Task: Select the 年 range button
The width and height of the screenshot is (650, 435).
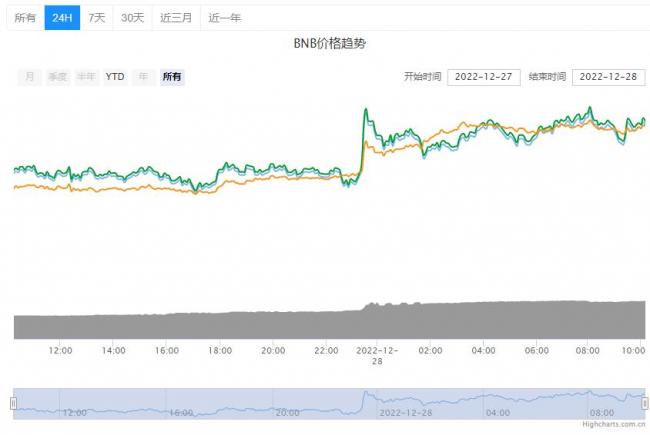Action: pos(144,77)
